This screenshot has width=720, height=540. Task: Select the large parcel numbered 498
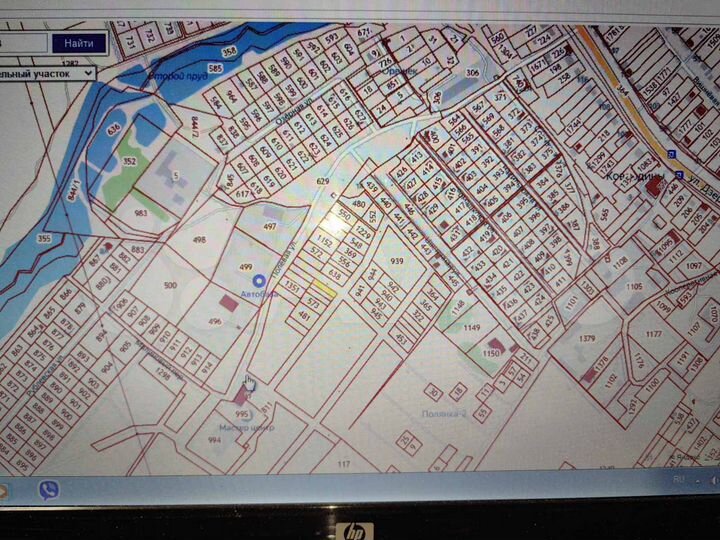point(198,240)
